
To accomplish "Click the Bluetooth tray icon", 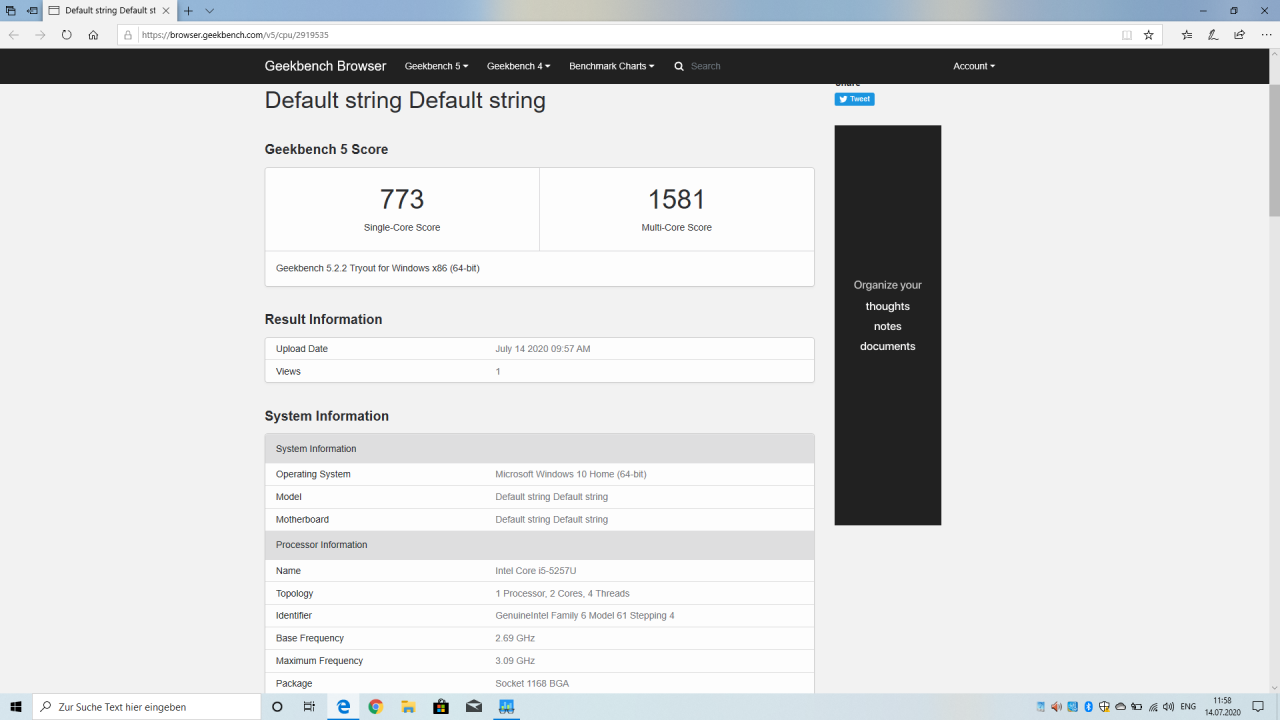I will click(x=1089, y=707).
